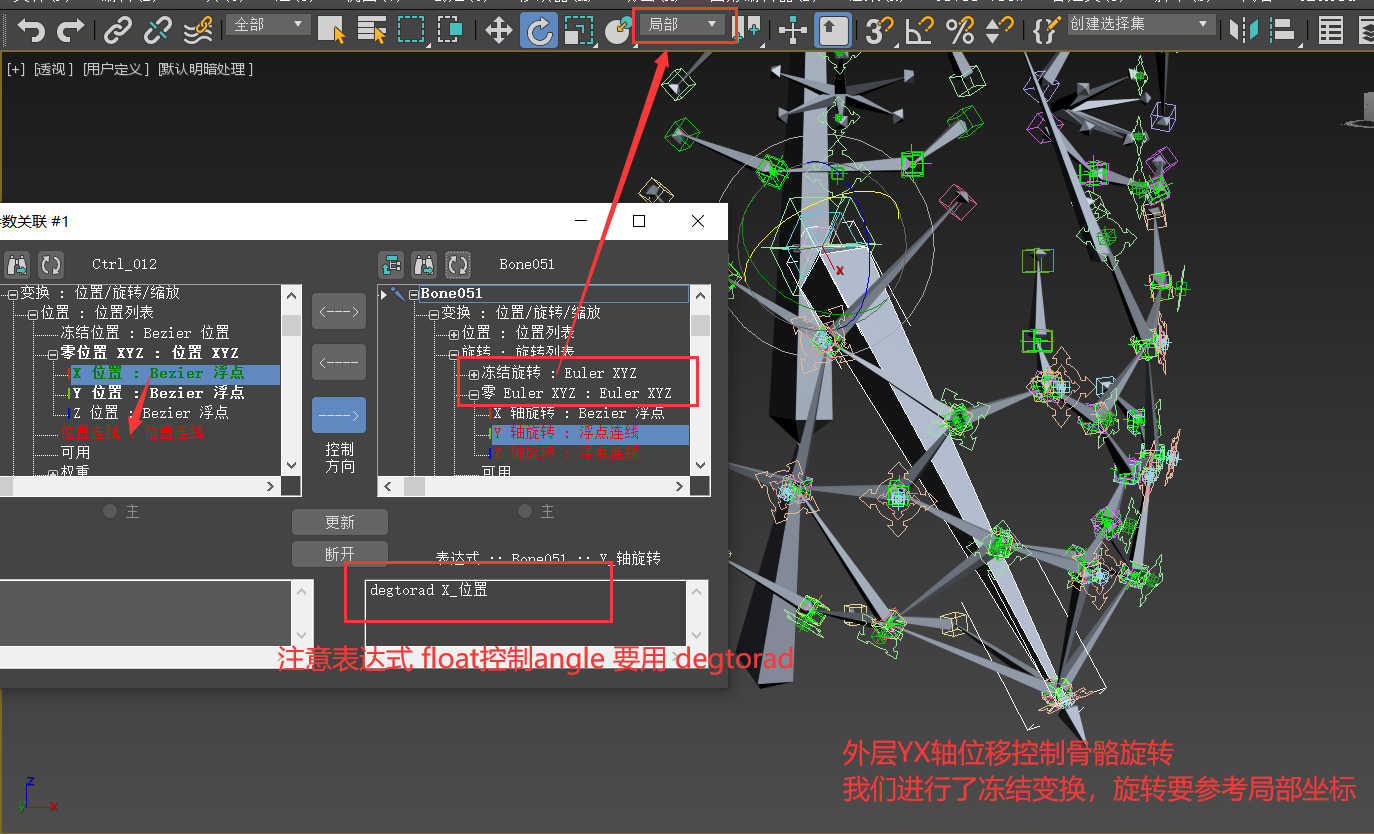1374x834 pixels.
Task: Click show-all-tracks tree icon beside Bone051
Action: coord(391,265)
